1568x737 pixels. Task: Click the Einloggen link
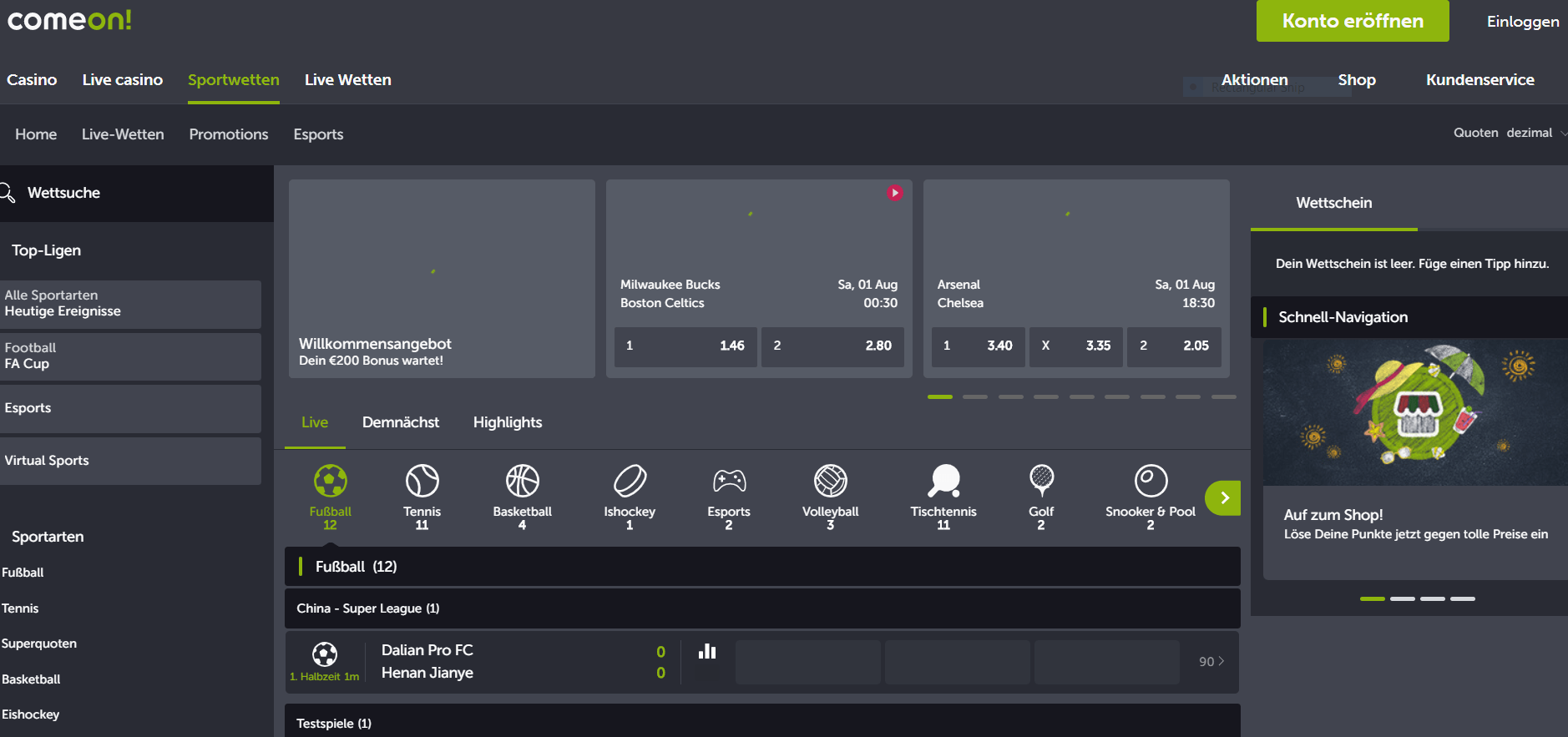coord(1523,22)
